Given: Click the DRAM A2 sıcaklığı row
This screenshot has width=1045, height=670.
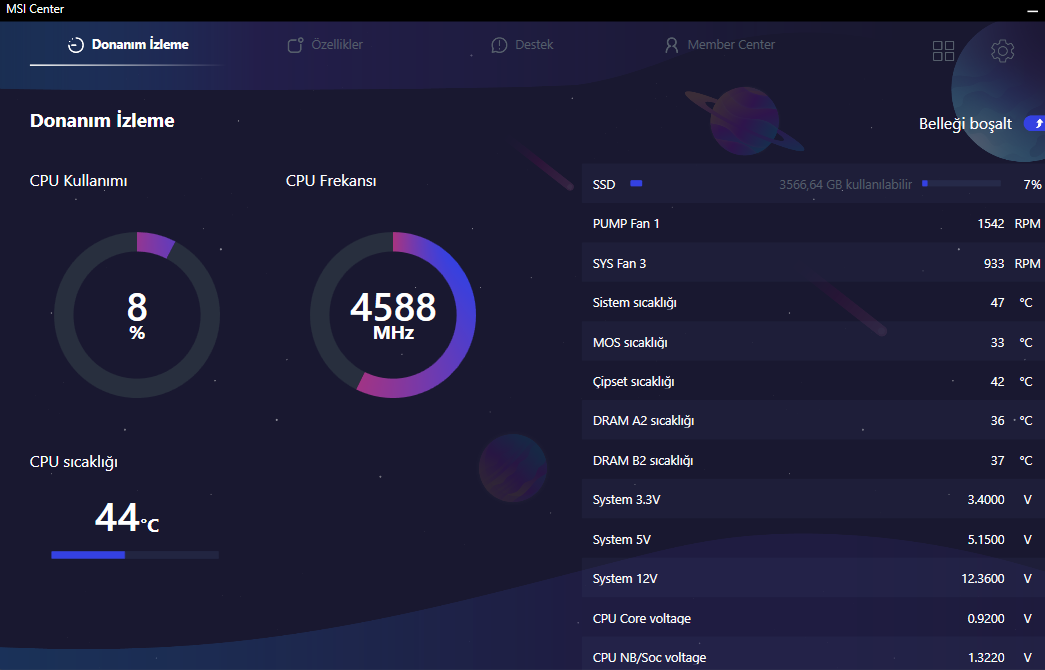Looking at the screenshot, I should [x=813, y=421].
